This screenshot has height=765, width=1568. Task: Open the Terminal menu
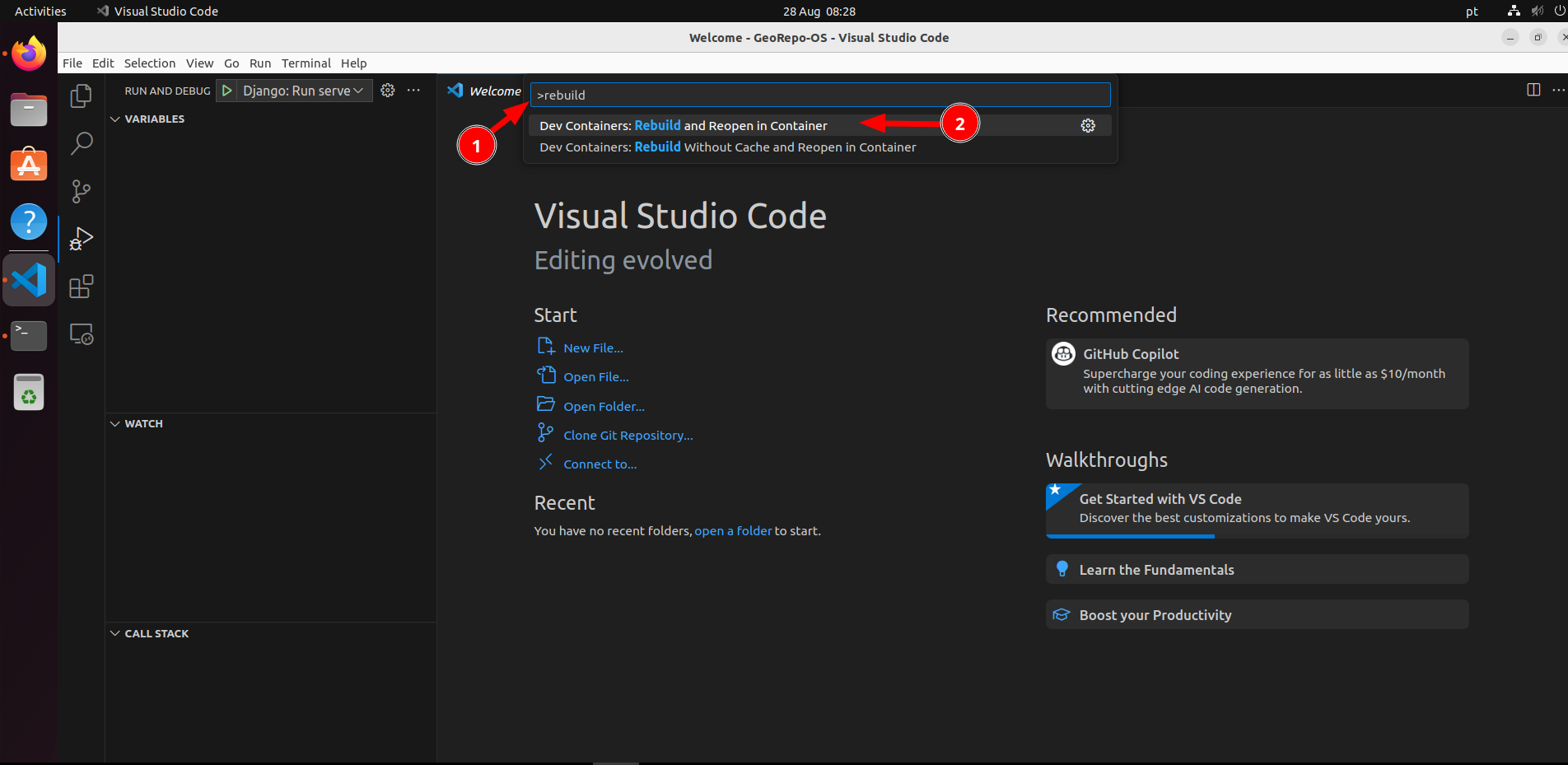click(306, 63)
